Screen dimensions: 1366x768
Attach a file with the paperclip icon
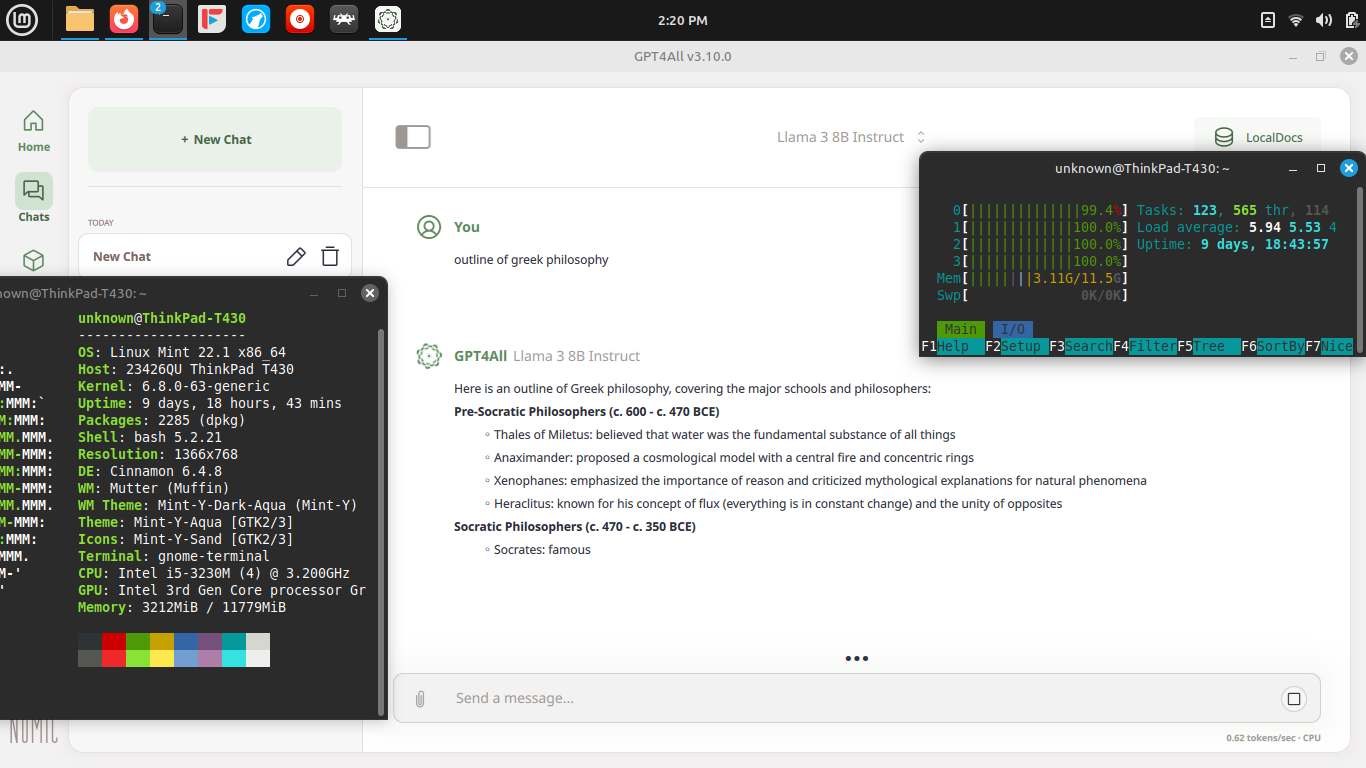(x=420, y=699)
